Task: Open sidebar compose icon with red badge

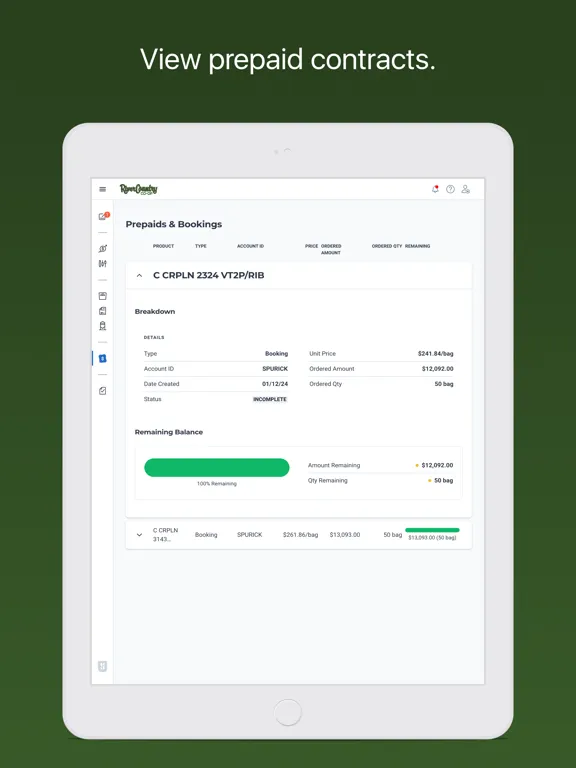Action: [x=103, y=216]
